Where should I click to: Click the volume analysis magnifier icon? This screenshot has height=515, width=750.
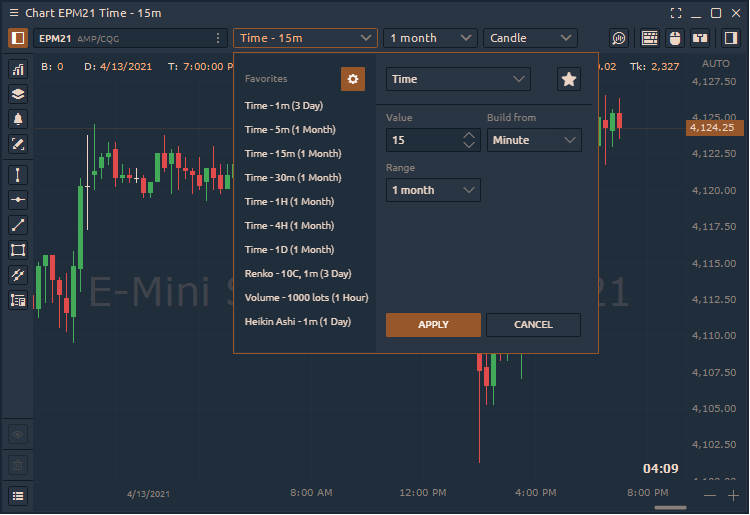coord(619,38)
